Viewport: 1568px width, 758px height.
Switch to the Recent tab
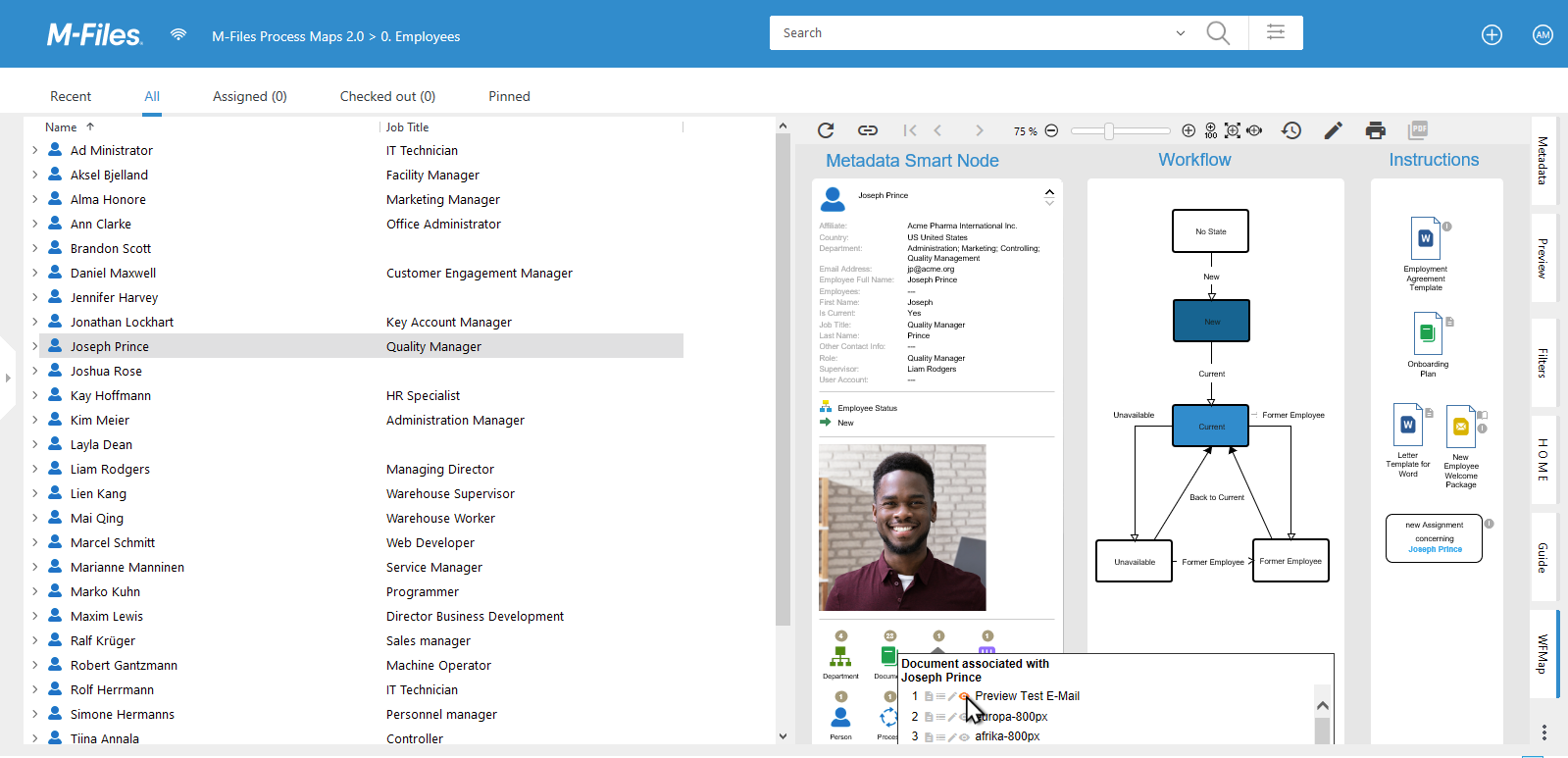tap(71, 96)
